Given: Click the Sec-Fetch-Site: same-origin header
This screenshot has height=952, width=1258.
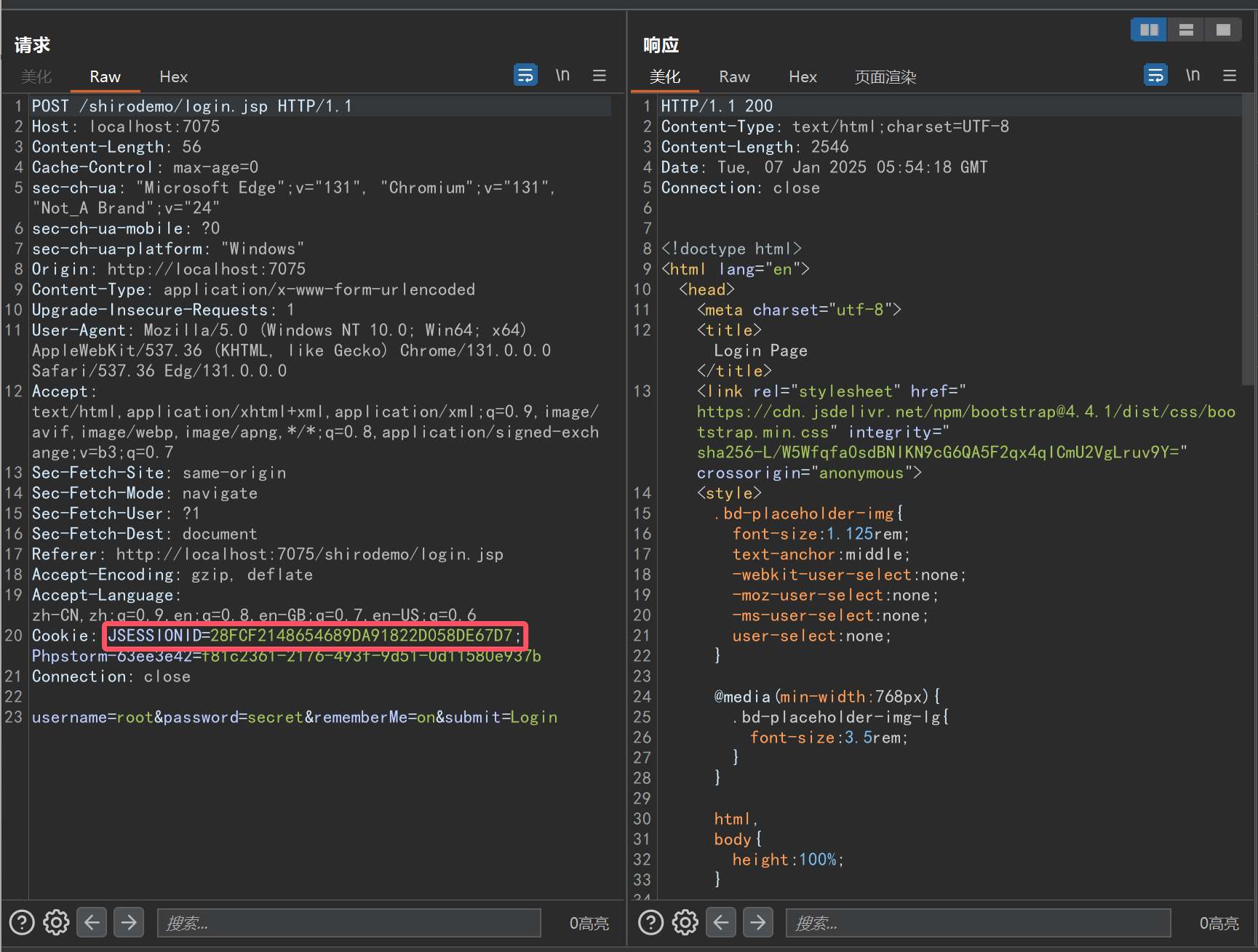Looking at the screenshot, I should [159, 473].
